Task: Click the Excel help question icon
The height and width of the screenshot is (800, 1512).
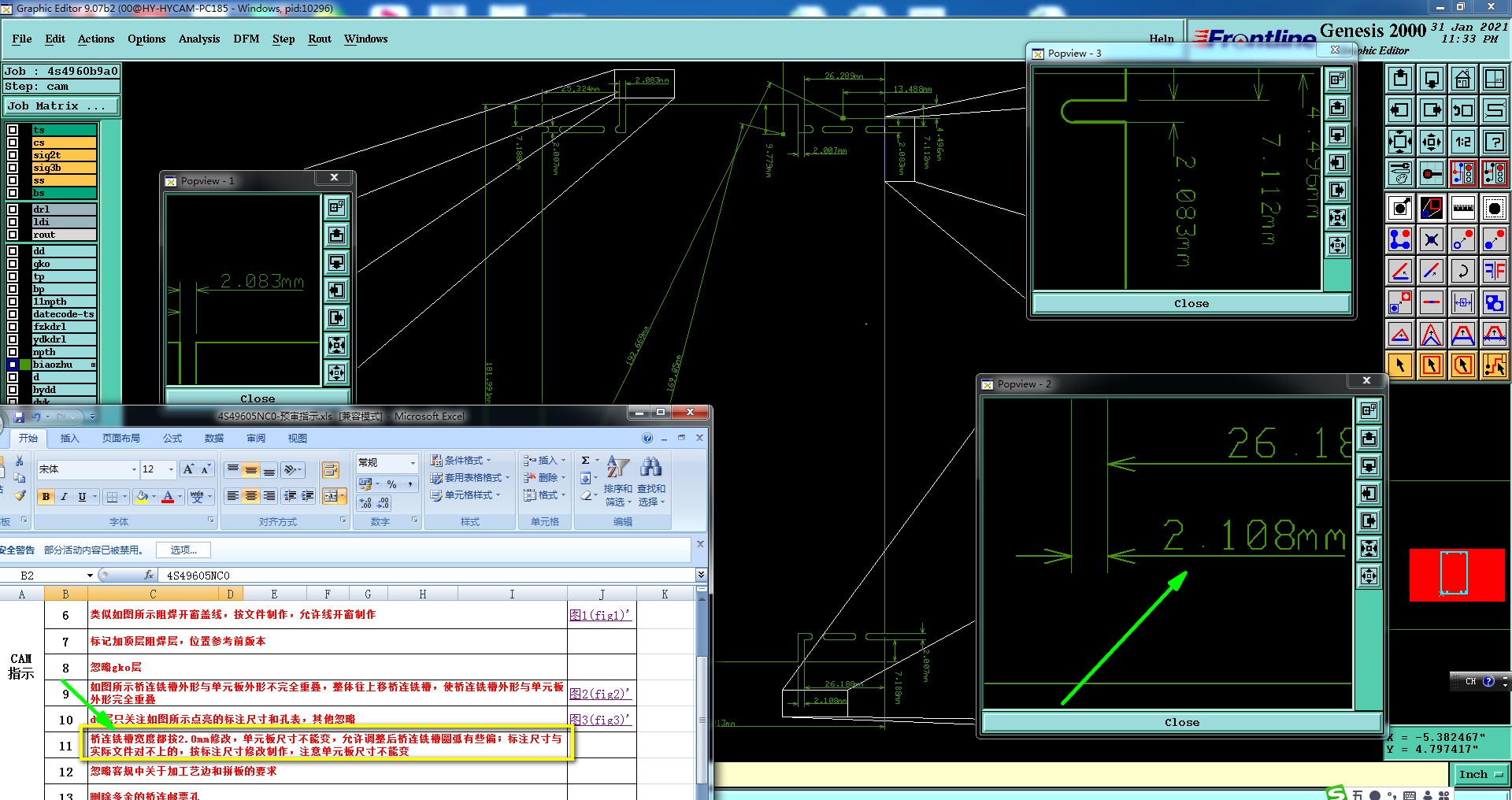Action: point(647,438)
